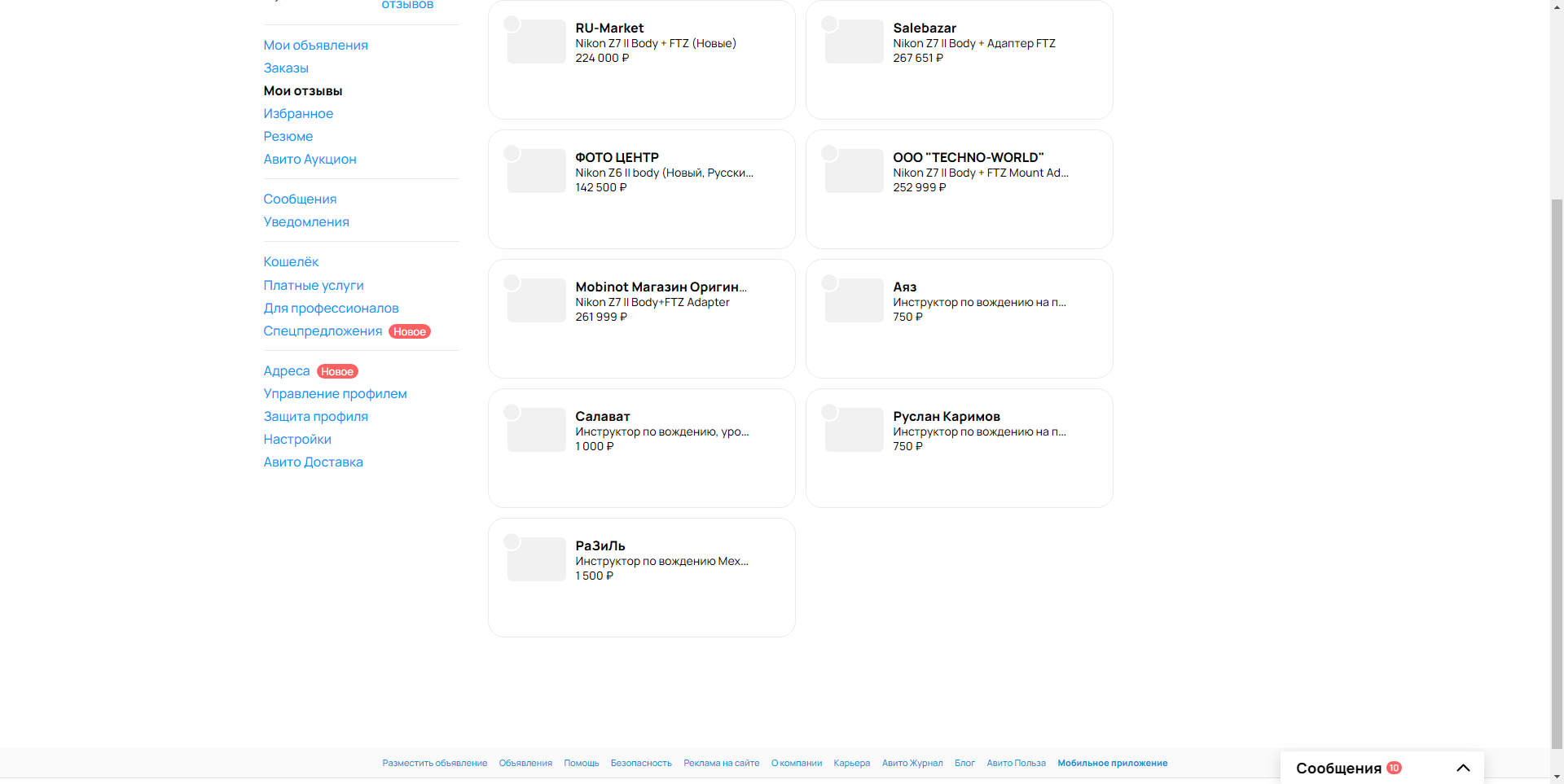Open Мои объявления in sidebar
The image size is (1564, 784).
[315, 45]
